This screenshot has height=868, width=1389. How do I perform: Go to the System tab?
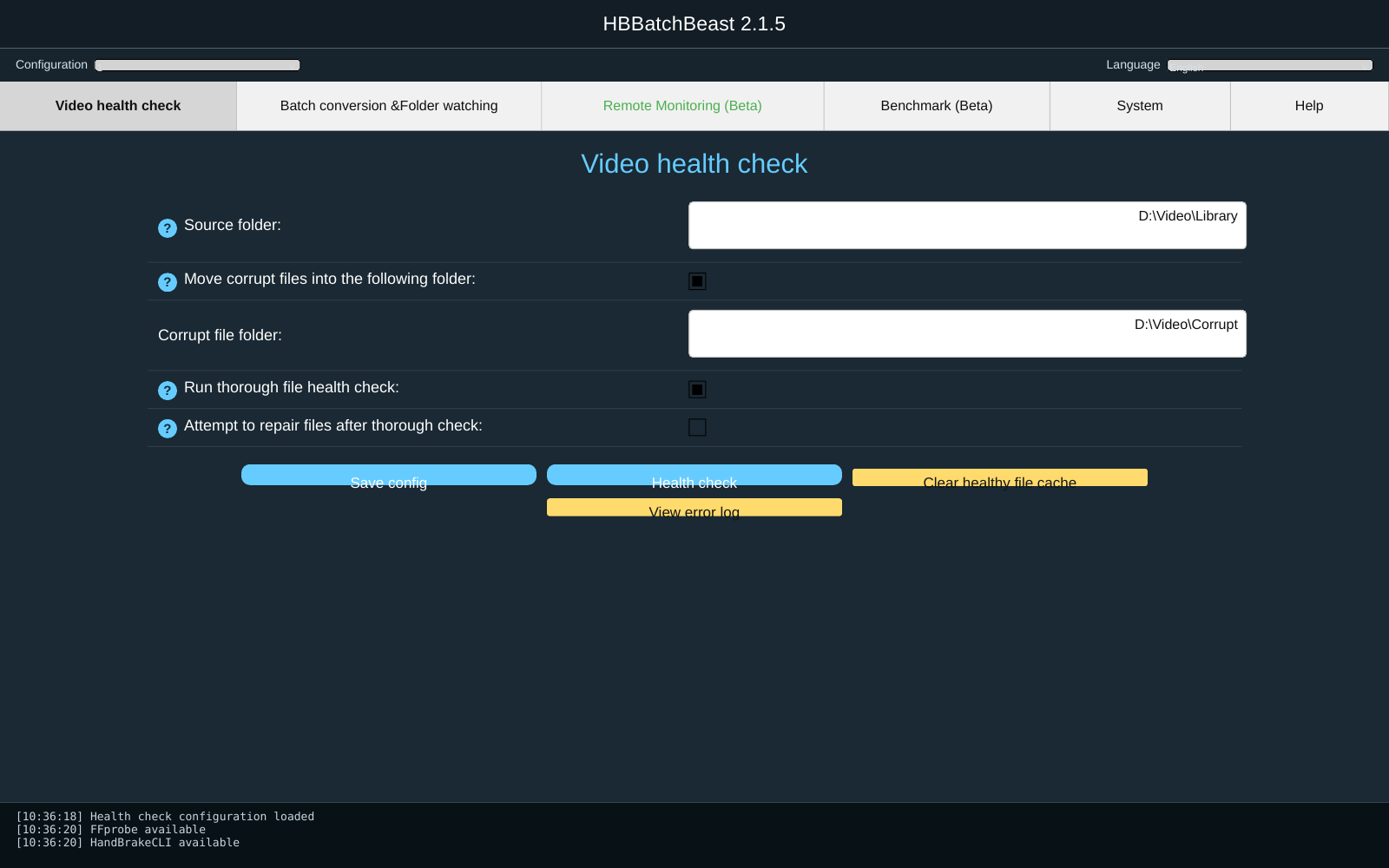pyautogui.click(x=1140, y=106)
